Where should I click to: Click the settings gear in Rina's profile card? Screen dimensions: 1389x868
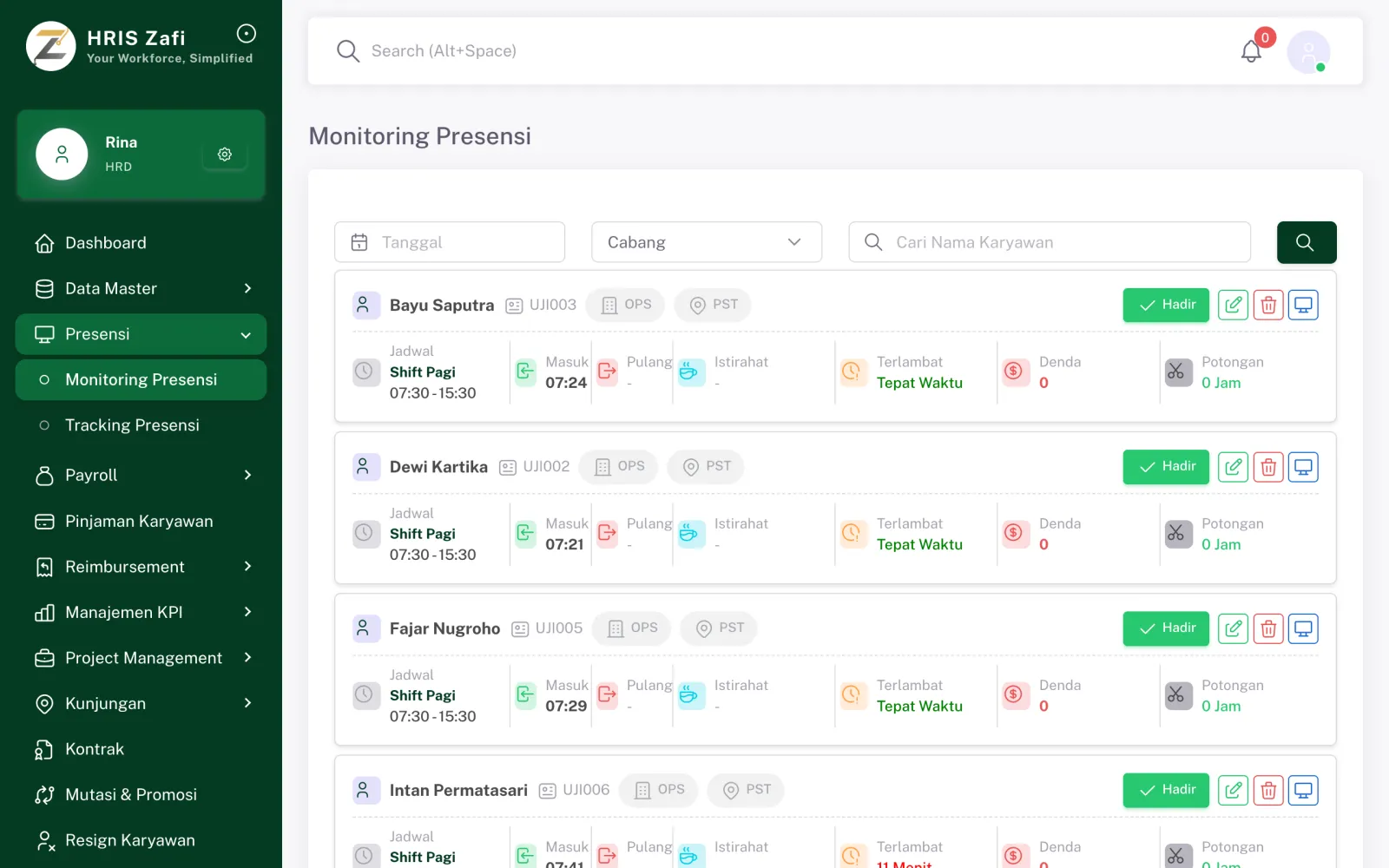[225, 155]
